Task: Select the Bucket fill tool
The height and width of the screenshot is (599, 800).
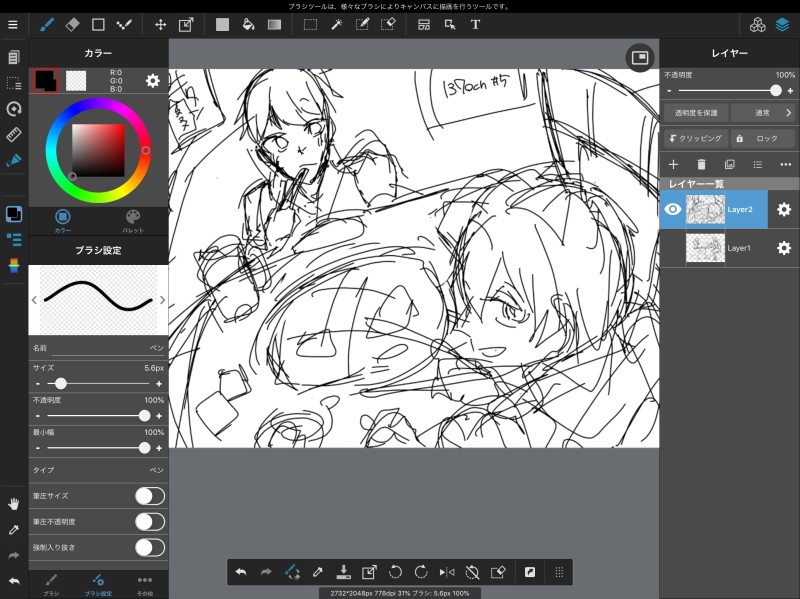Action: (x=248, y=24)
